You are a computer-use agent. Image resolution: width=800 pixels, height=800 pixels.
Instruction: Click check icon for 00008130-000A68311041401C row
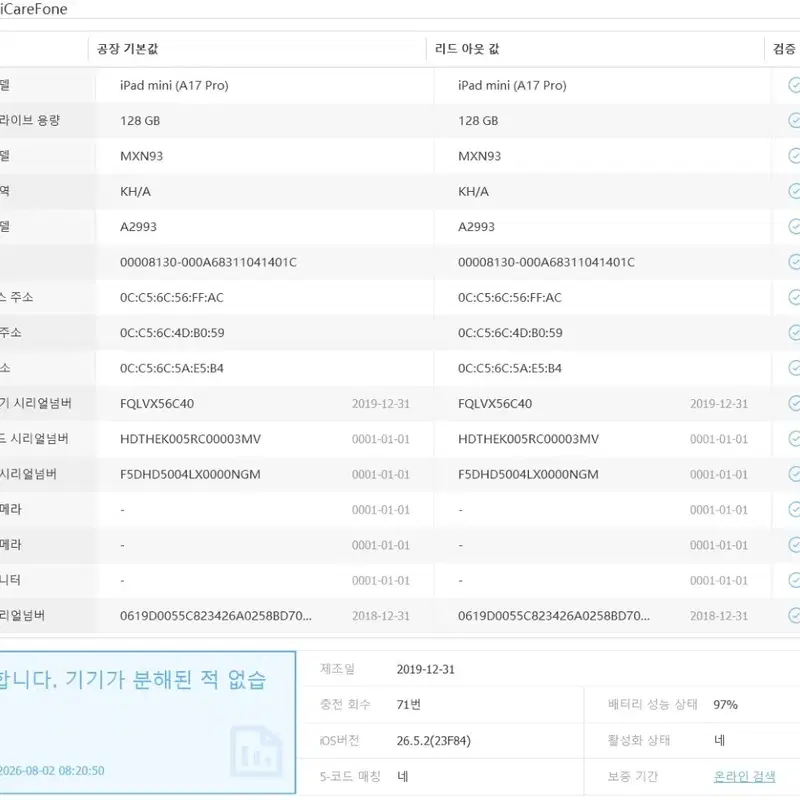point(794,262)
